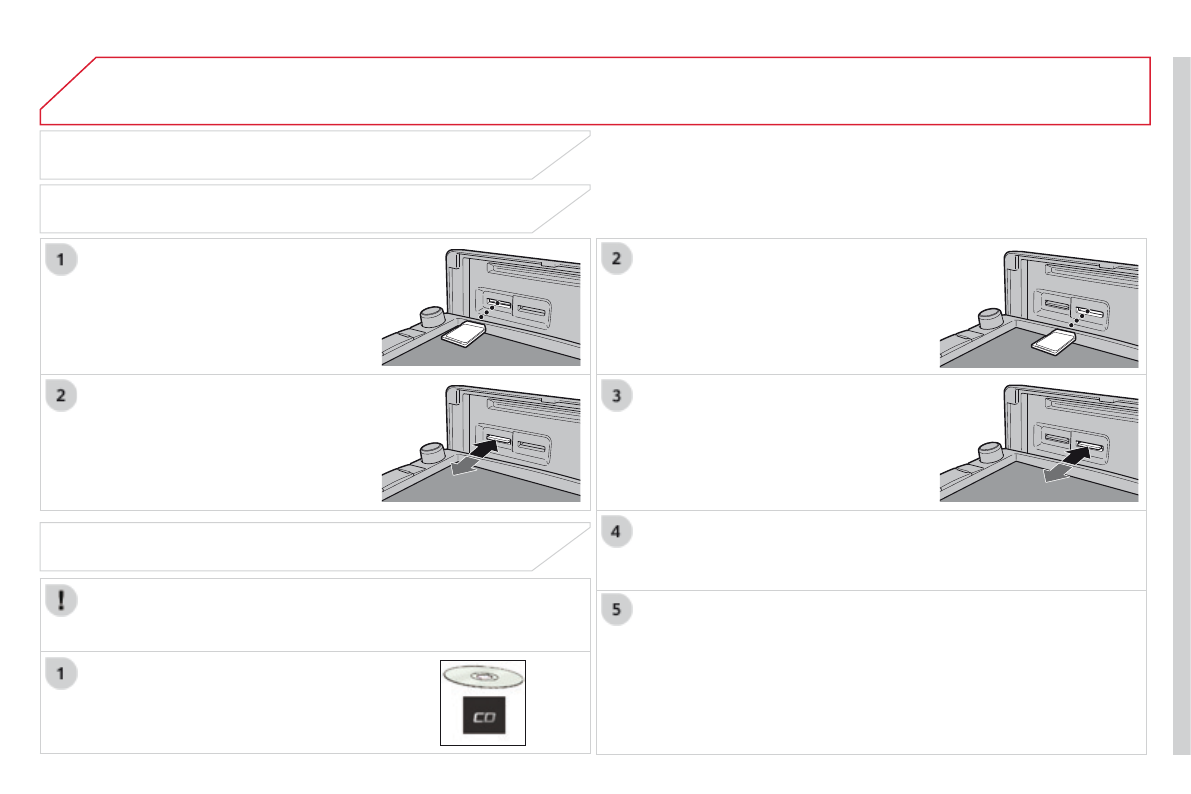Click the empty step 5 text panel
The width and height of the screenshot is (1191, 794).
(871, 672)
